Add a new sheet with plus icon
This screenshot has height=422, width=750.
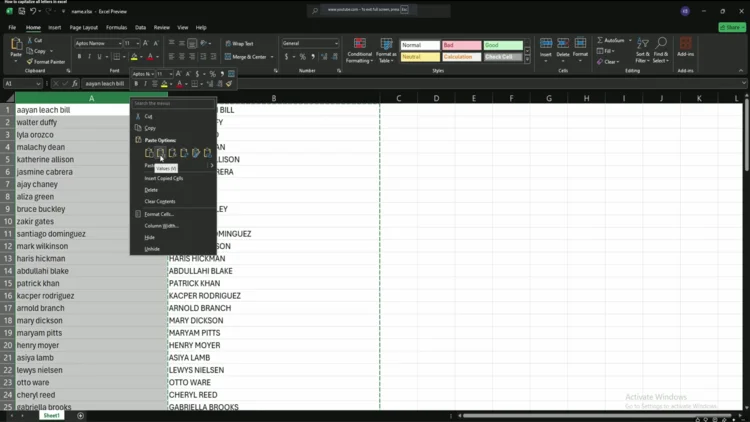(80, 415)
